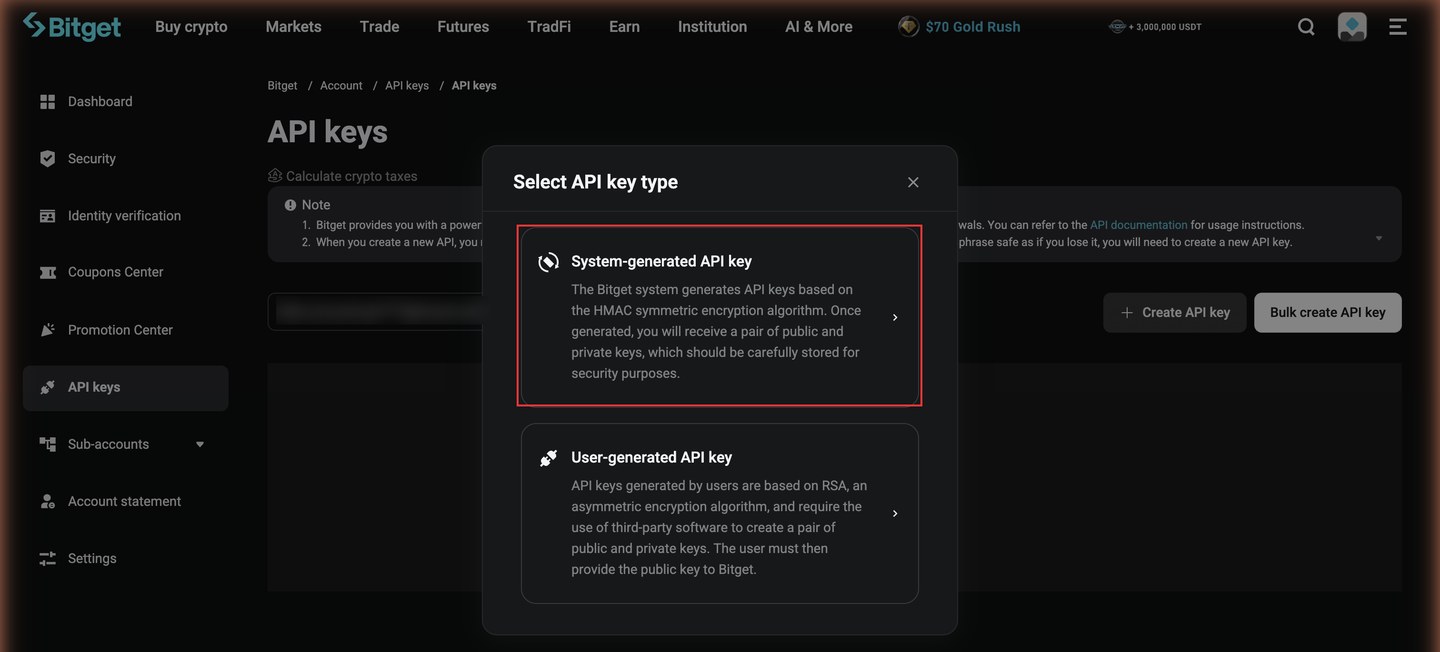The width and height of the screenshot is (1440, 652).
Task: Open the API documentation link
Action: pos(1139,225)
